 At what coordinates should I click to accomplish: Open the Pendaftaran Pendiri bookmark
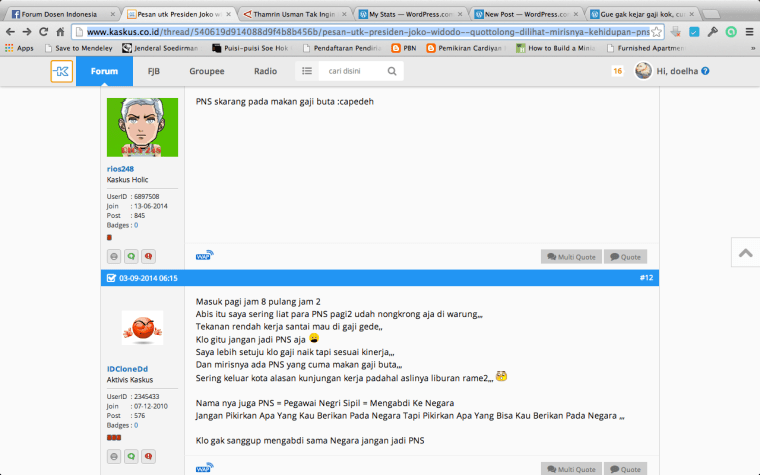342,48
